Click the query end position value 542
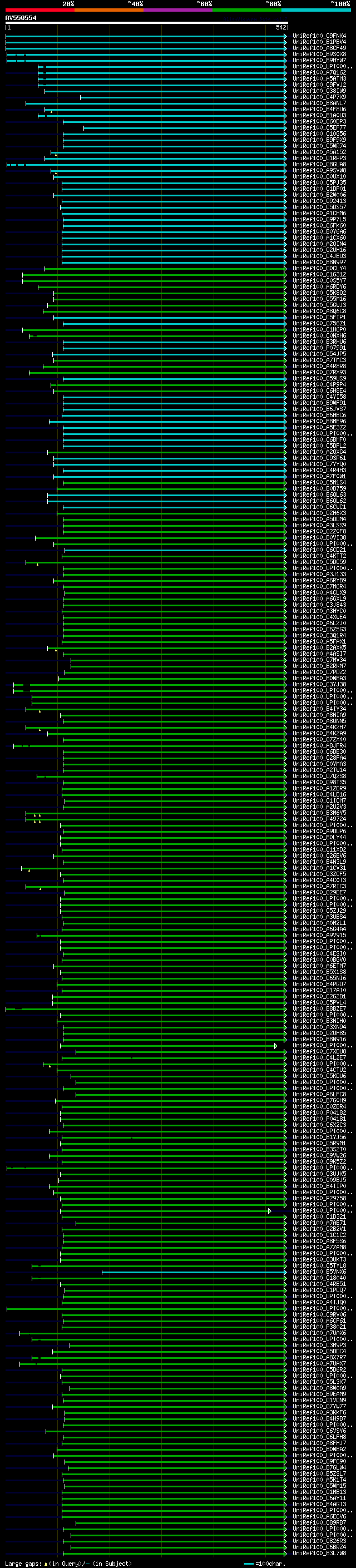 (x=280, y=27)
